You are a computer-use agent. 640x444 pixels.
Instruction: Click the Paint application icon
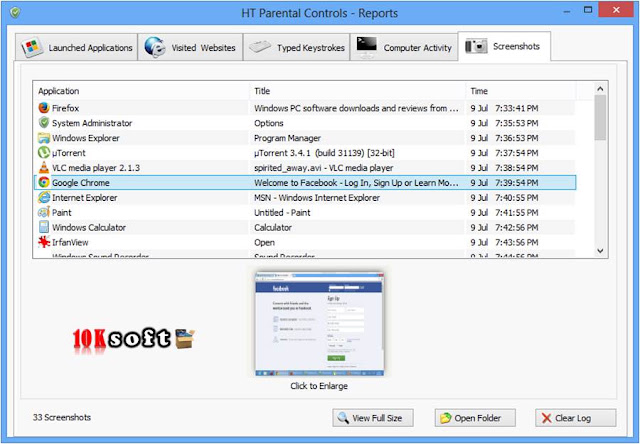[44, 212]
